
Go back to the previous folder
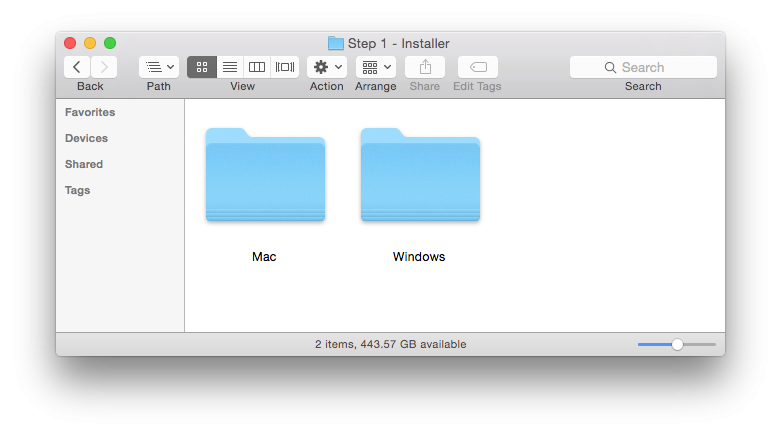click(77, 67)
